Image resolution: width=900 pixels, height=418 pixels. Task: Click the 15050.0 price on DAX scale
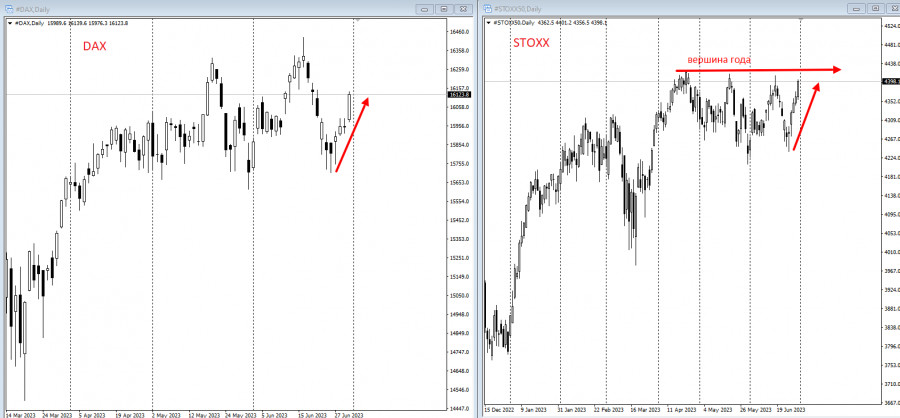click(460, 296)
